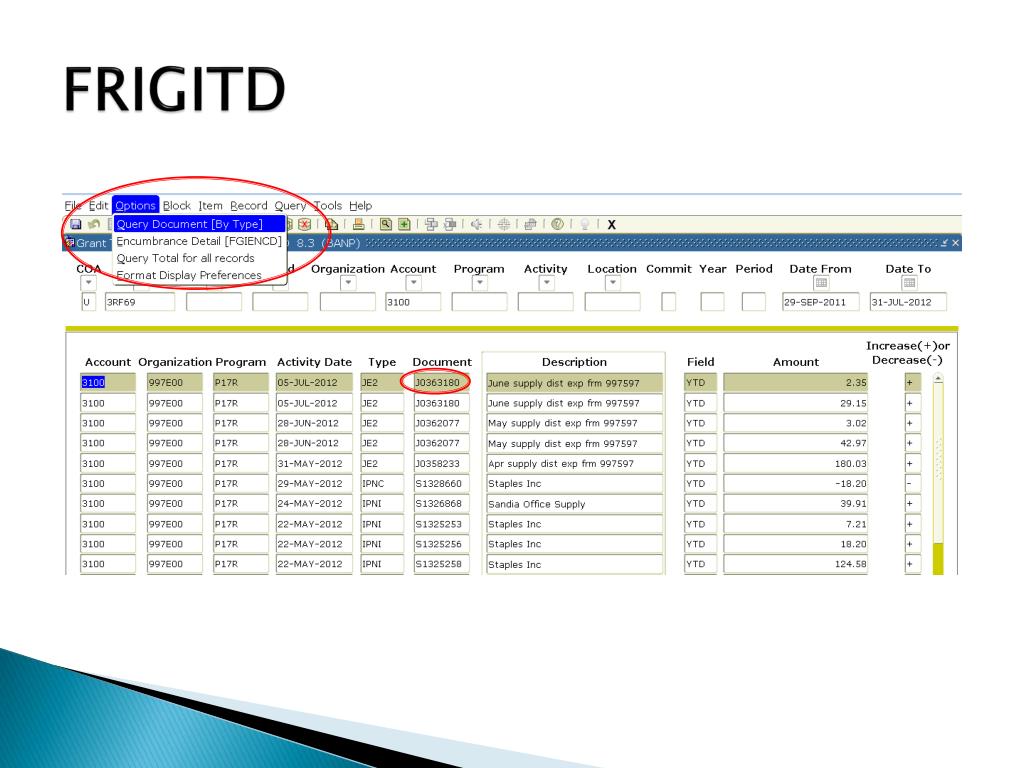Click the Account filter field with 3100
The width and height of the screenshot is (1024, 768).
[x=413, y=302]
